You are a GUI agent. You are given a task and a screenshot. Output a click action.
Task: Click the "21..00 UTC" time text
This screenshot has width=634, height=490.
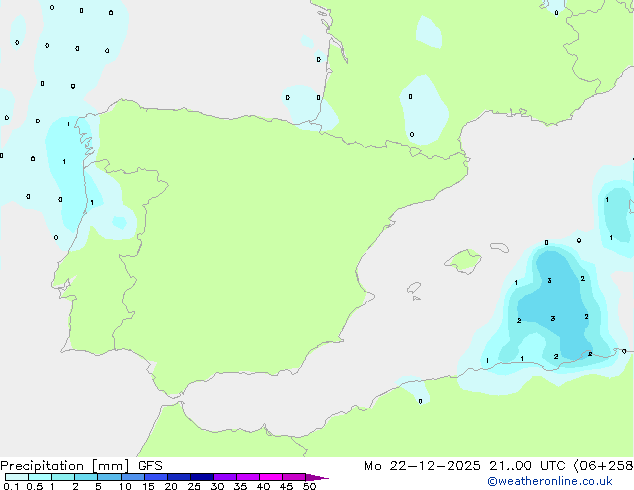(527, 466)
